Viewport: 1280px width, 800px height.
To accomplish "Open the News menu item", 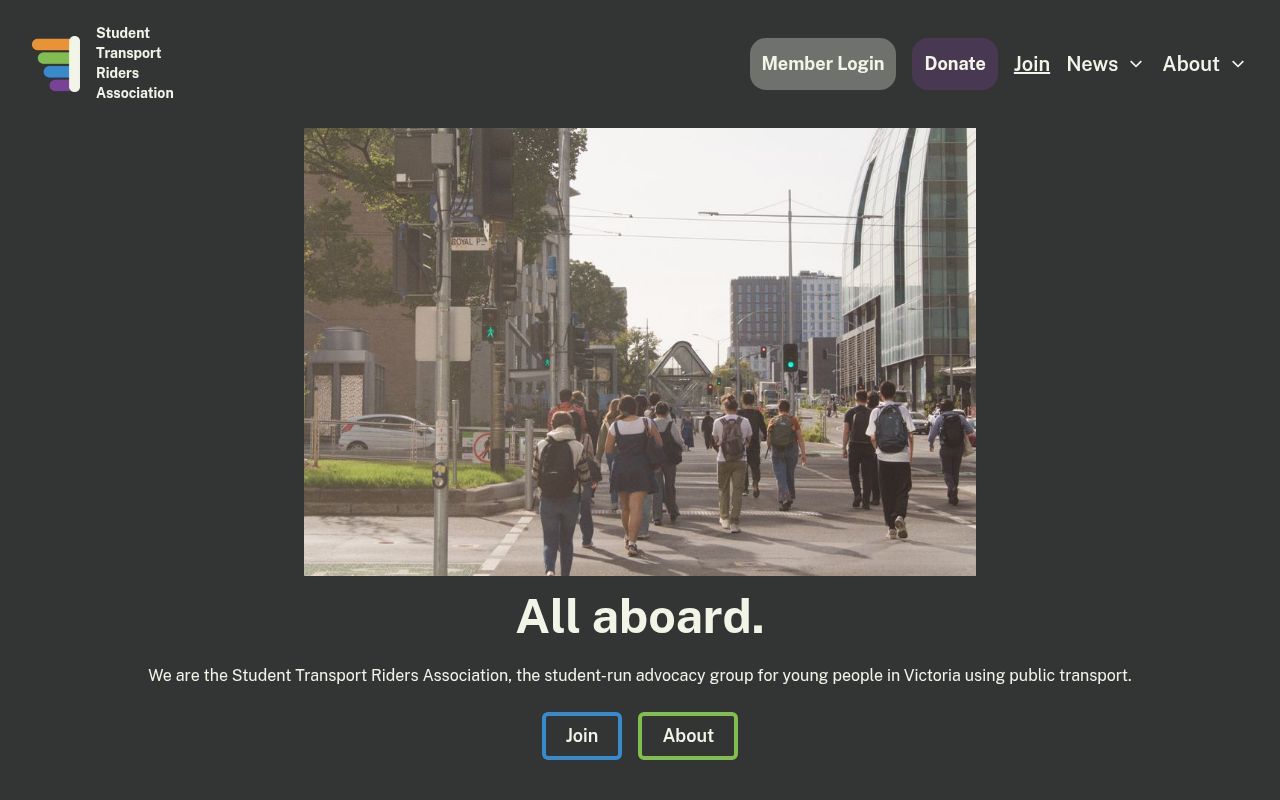I will 1092,64.
